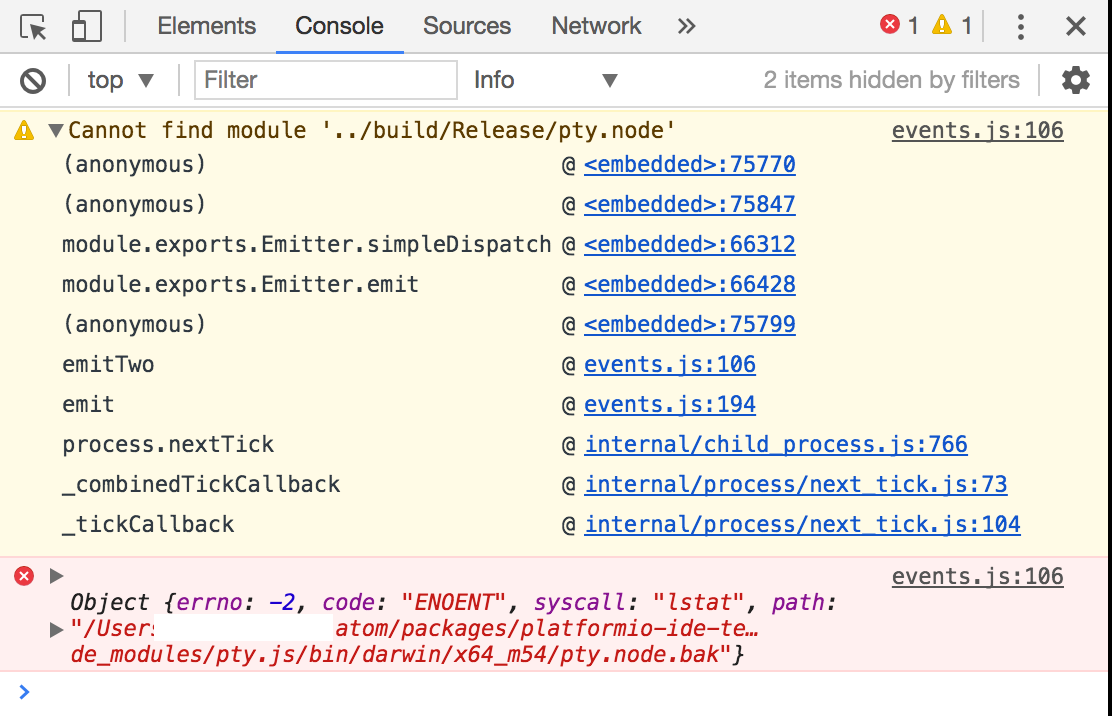1112x716 pixels.
Task: Open events.js:106 link on the warning row
Action: pyautogui.click(x=977, y=130)
